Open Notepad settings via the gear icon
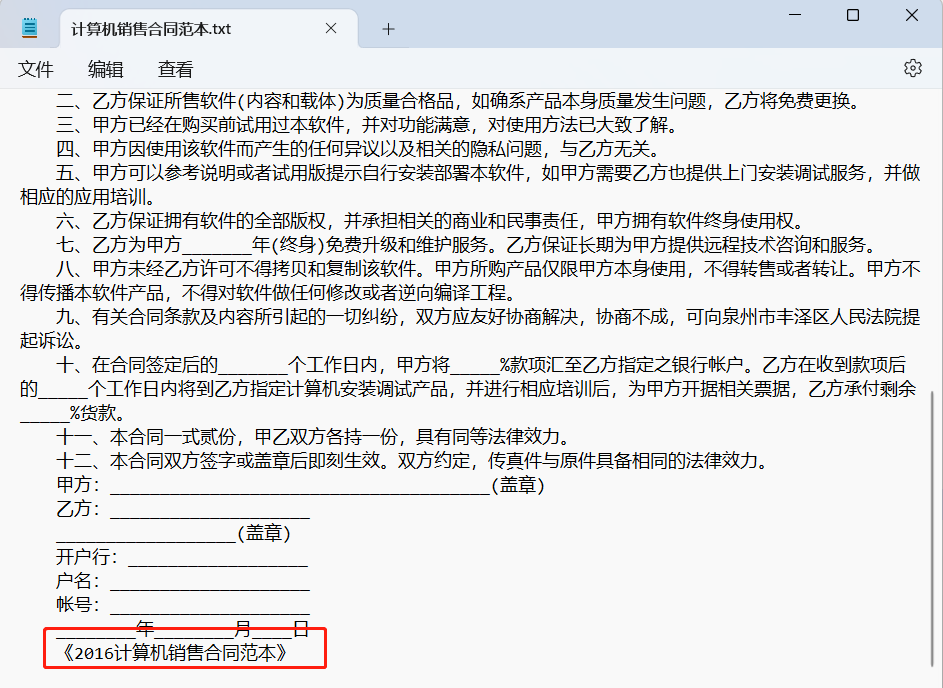Viewport: 943px width, 688px height. coord(911,68)
